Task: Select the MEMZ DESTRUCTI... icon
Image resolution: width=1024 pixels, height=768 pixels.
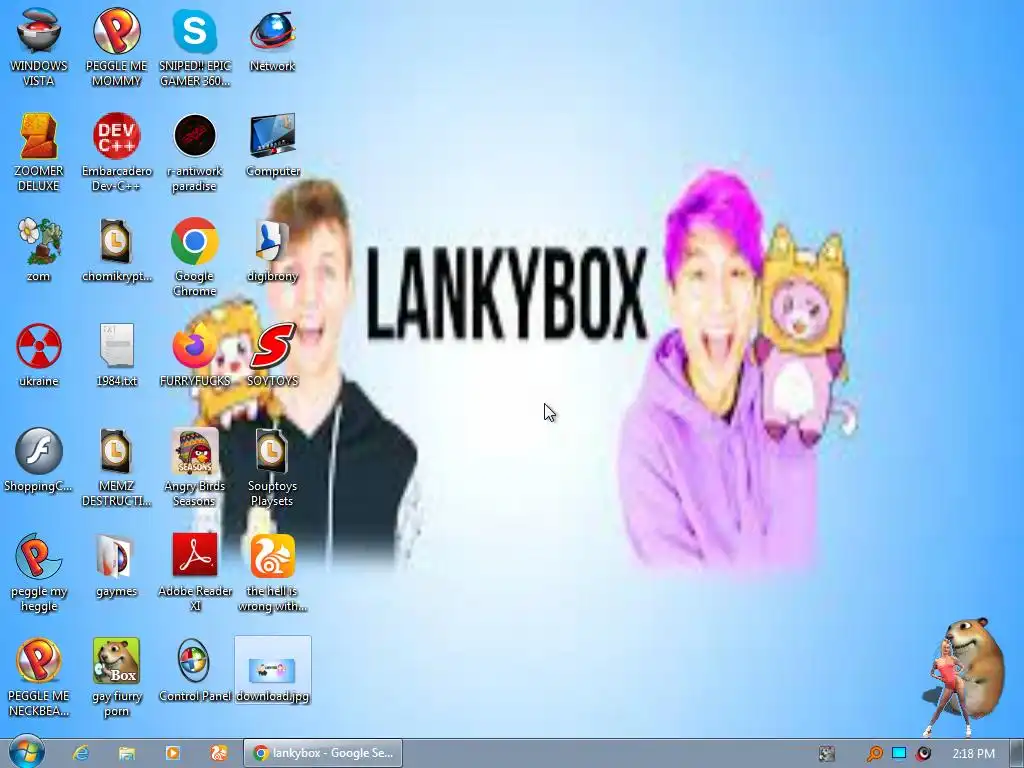Action: click(x=116, y=468)
